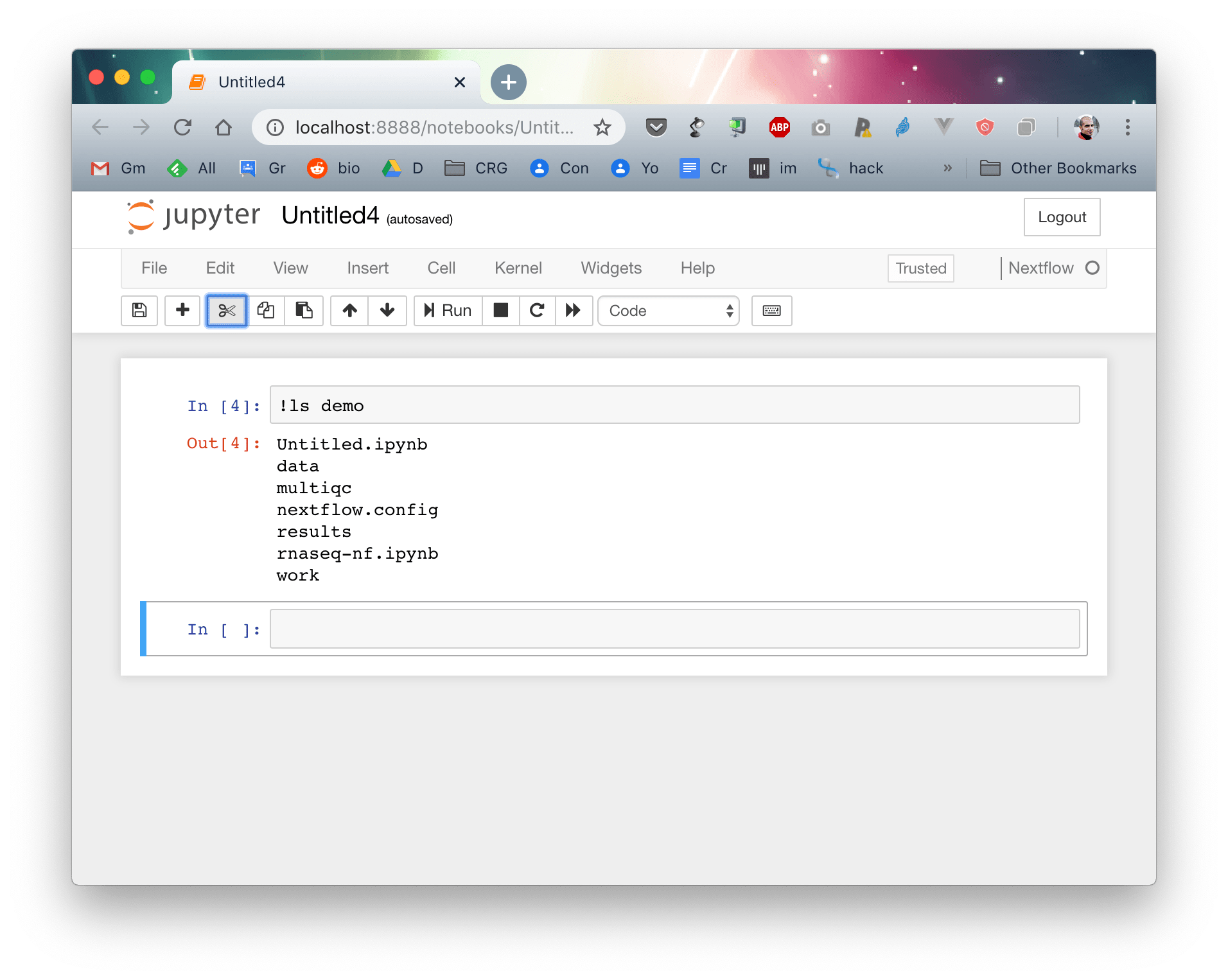This screenshot has height=980, width=1228.
Task: Click the Trusted notebook button
Action: 920,268
